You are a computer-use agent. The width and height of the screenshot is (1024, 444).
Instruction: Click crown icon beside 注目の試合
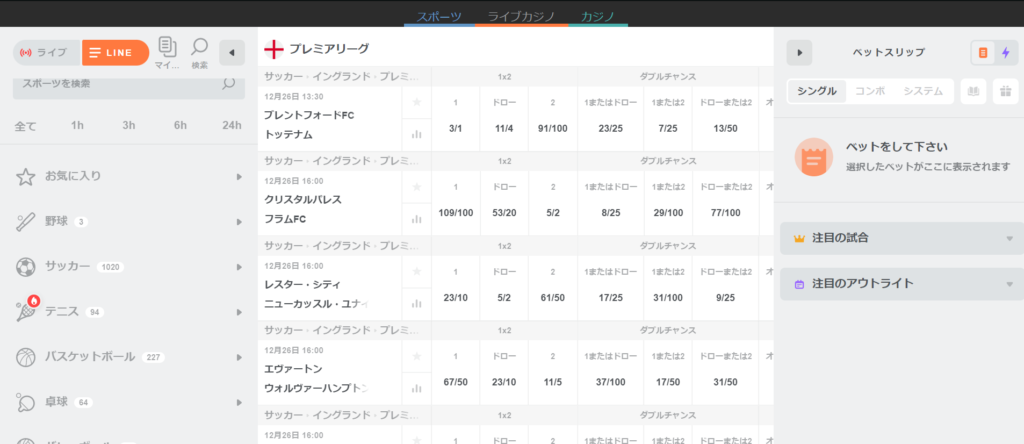point(799,239)
